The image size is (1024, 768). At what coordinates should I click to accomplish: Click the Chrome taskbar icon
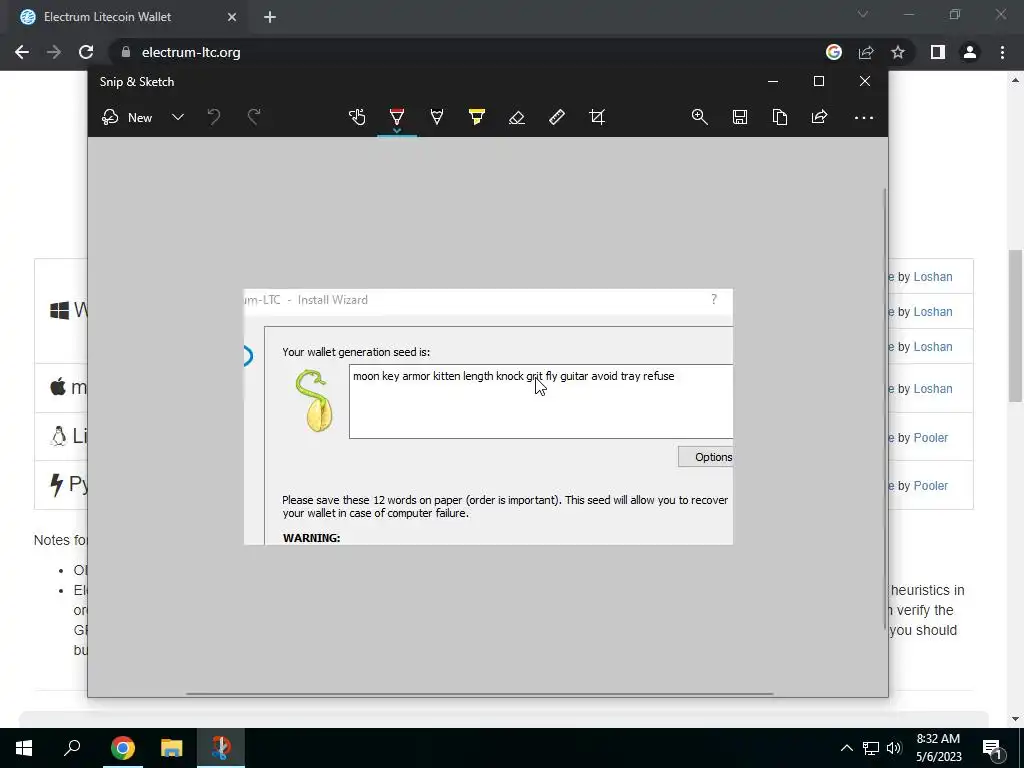123,748
